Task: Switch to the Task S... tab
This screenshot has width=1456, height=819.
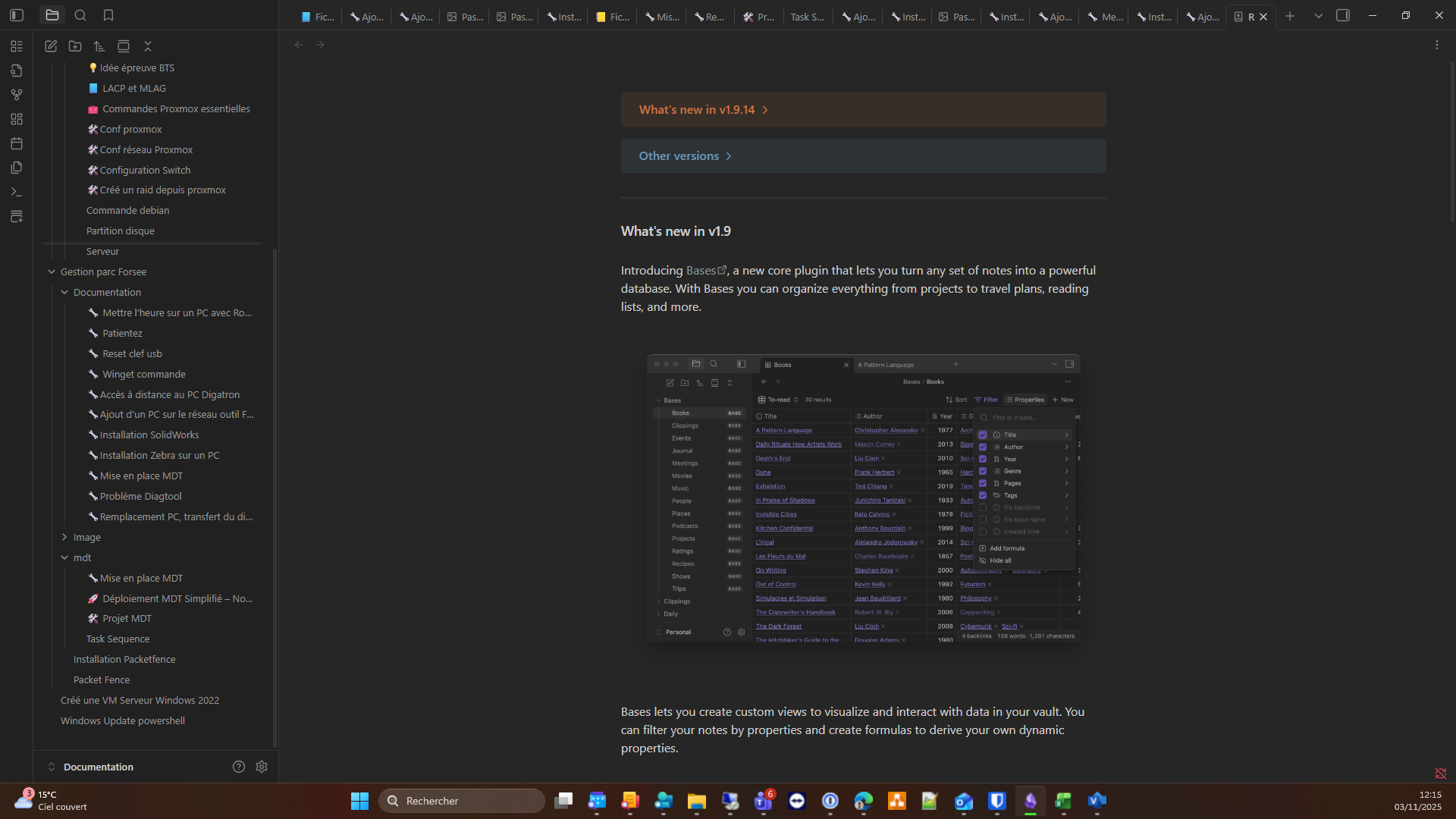Action: pos(806,17)
